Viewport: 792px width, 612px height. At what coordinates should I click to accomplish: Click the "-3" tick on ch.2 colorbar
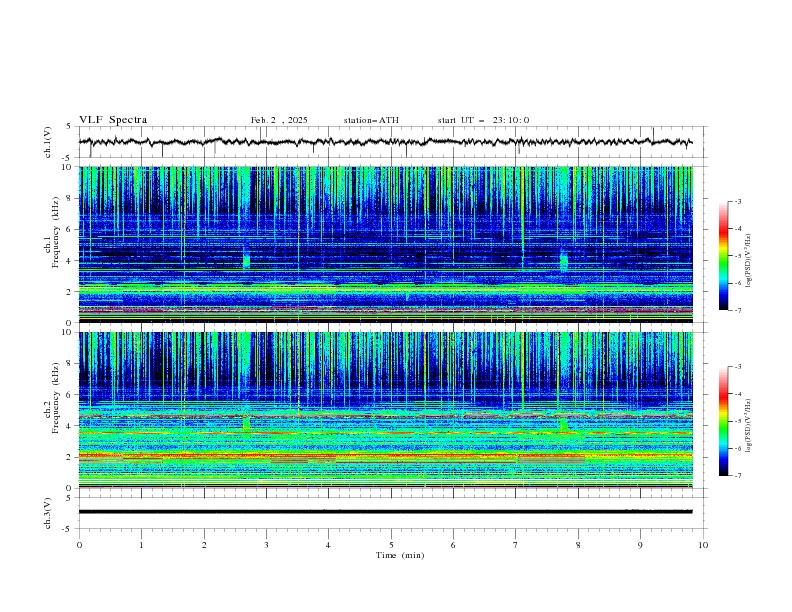click(x=738, y=367)
